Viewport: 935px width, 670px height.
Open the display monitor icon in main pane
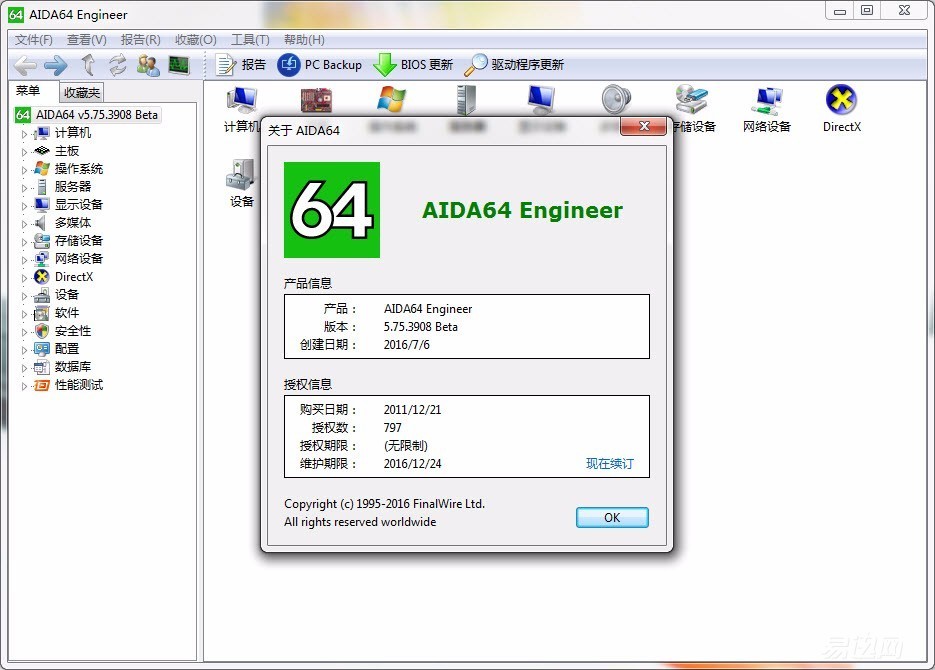click(541, 100)
